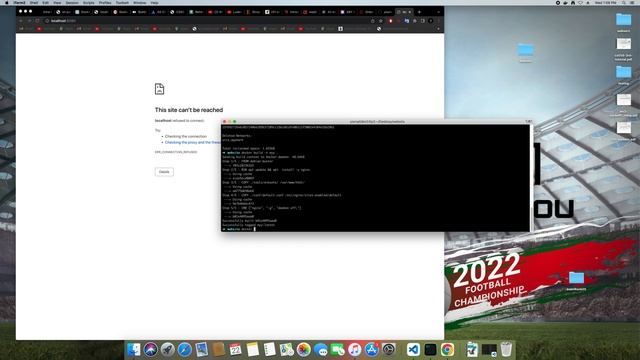Image resolution: width=640 pixels, height=360 pixels.
Task: Open the Mail stamp icon in Dock
Action: click(202, 349)
